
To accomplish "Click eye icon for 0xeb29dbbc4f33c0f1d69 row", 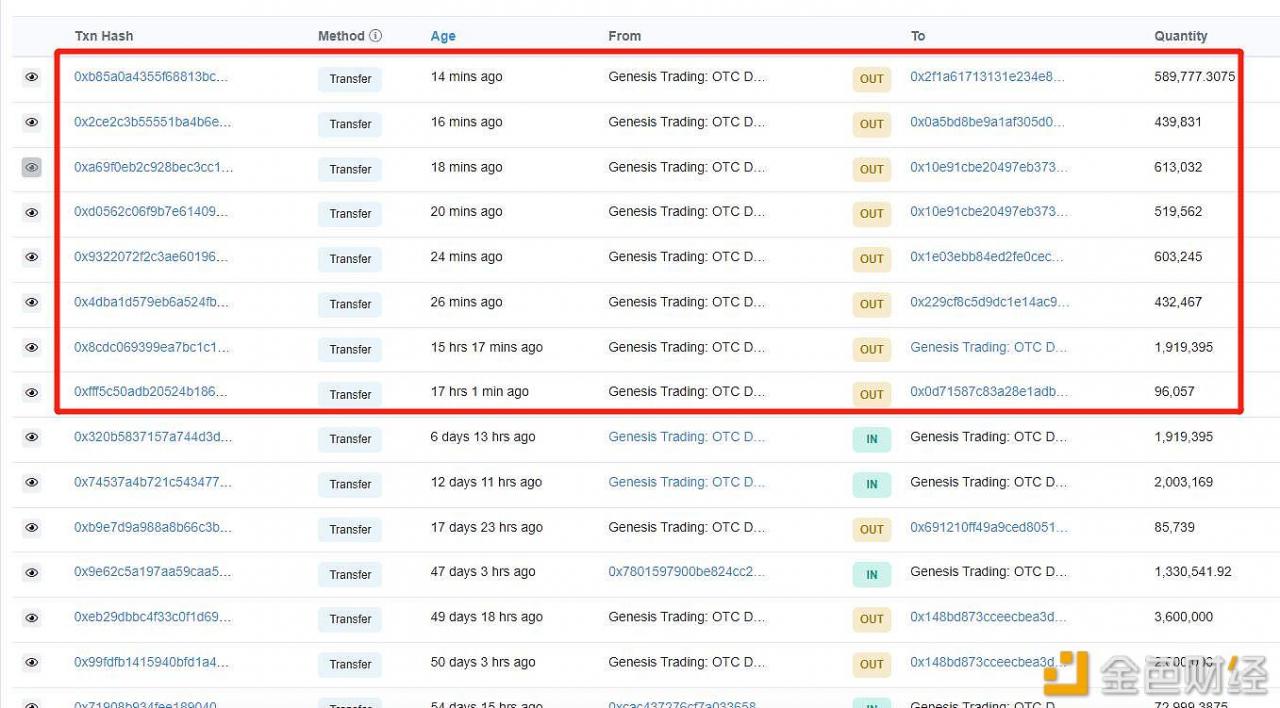I will pos(32,618).
